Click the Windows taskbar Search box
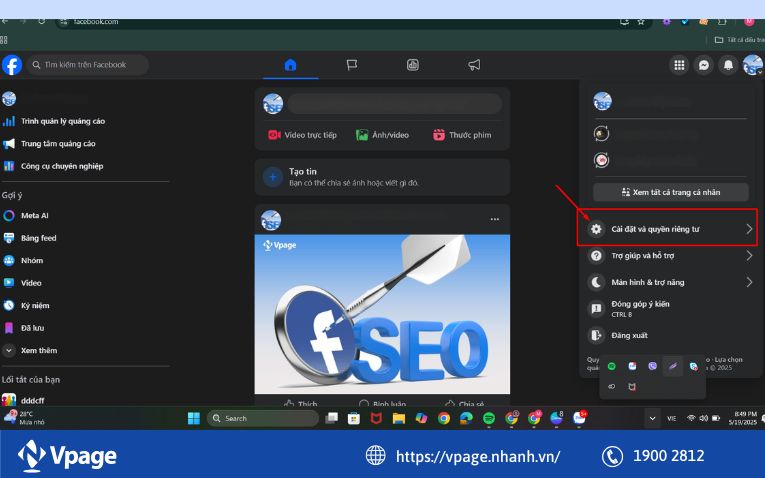765x478 pixels. [x=262, y=418]
